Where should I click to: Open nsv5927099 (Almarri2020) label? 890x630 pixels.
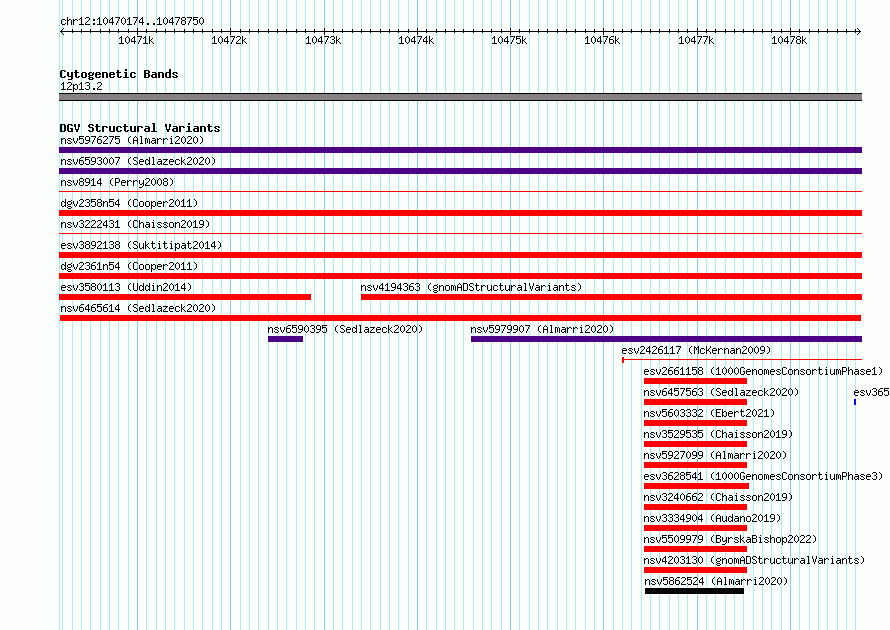tap(715, 455)
